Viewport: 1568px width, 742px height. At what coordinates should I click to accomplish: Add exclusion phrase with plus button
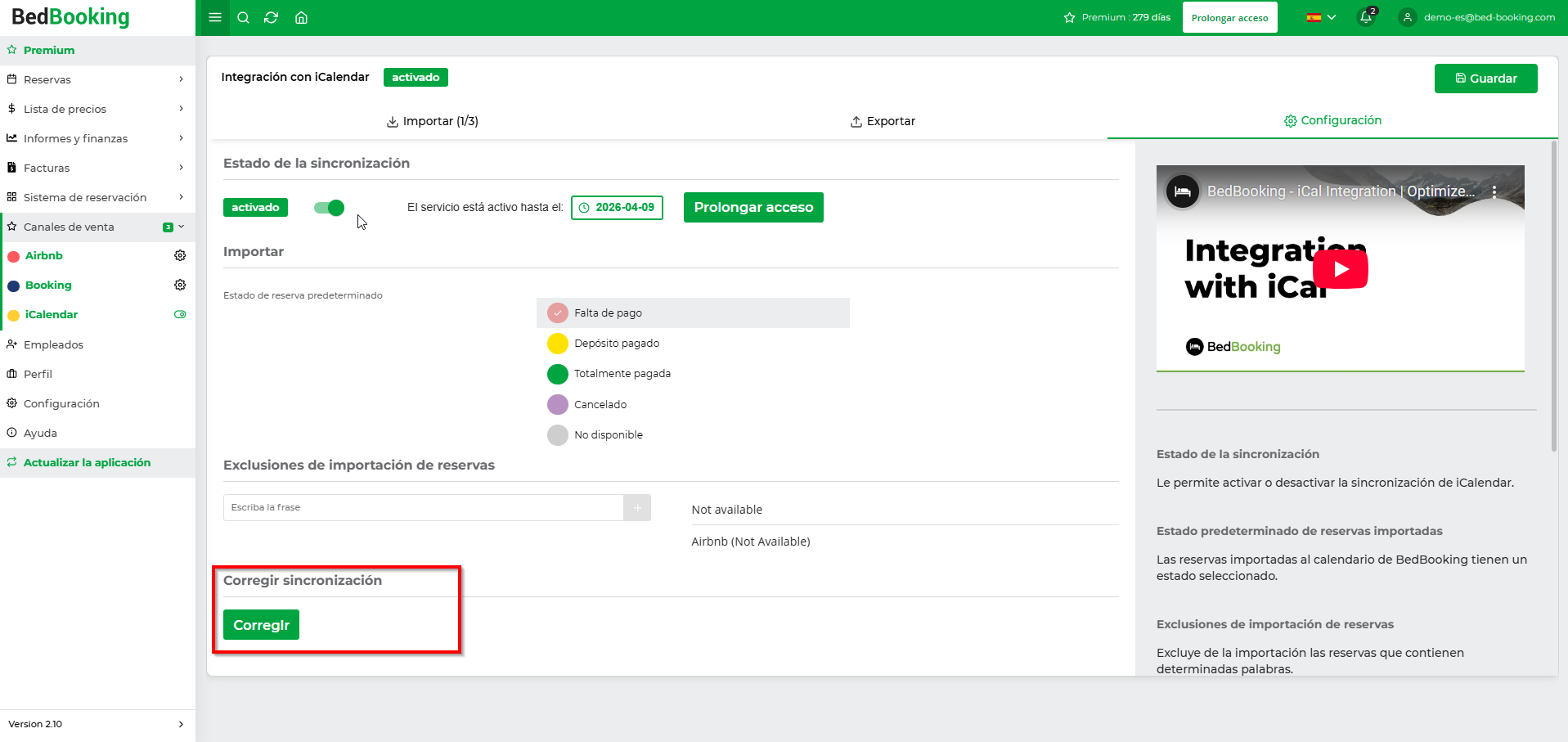(x=637, y=507)
